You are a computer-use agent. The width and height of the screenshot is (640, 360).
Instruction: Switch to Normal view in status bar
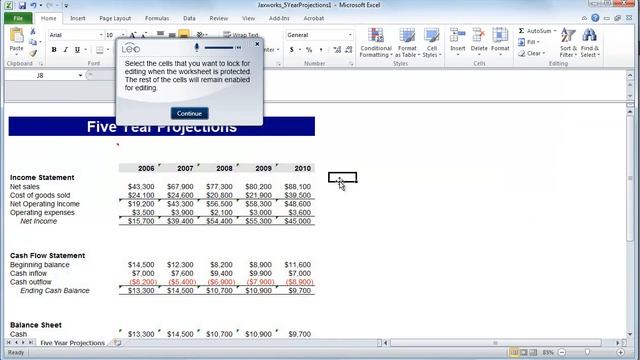tap(514, 352)
